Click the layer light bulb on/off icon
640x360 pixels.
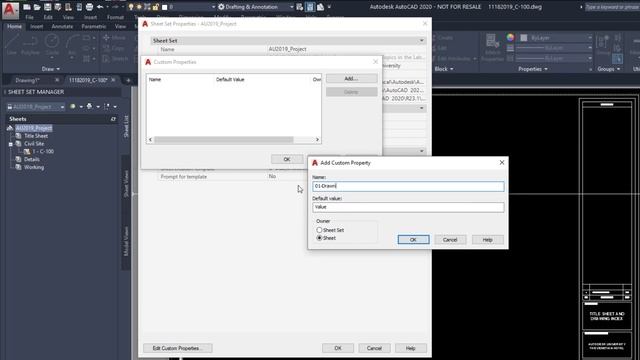pos(131,7)
